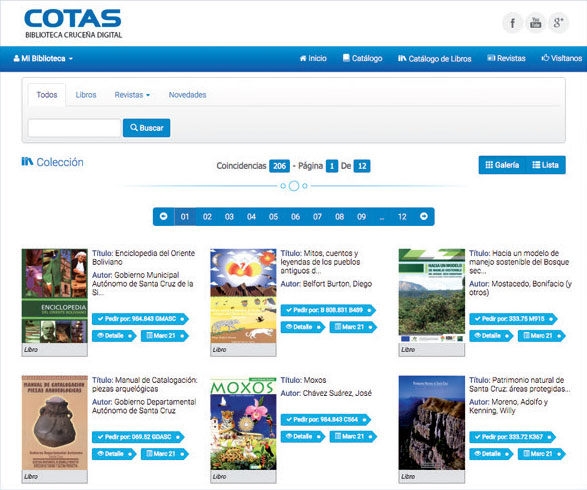The image size is (587, 490).
Task: Open the YouTube social icon
Action: pos(536,23)
